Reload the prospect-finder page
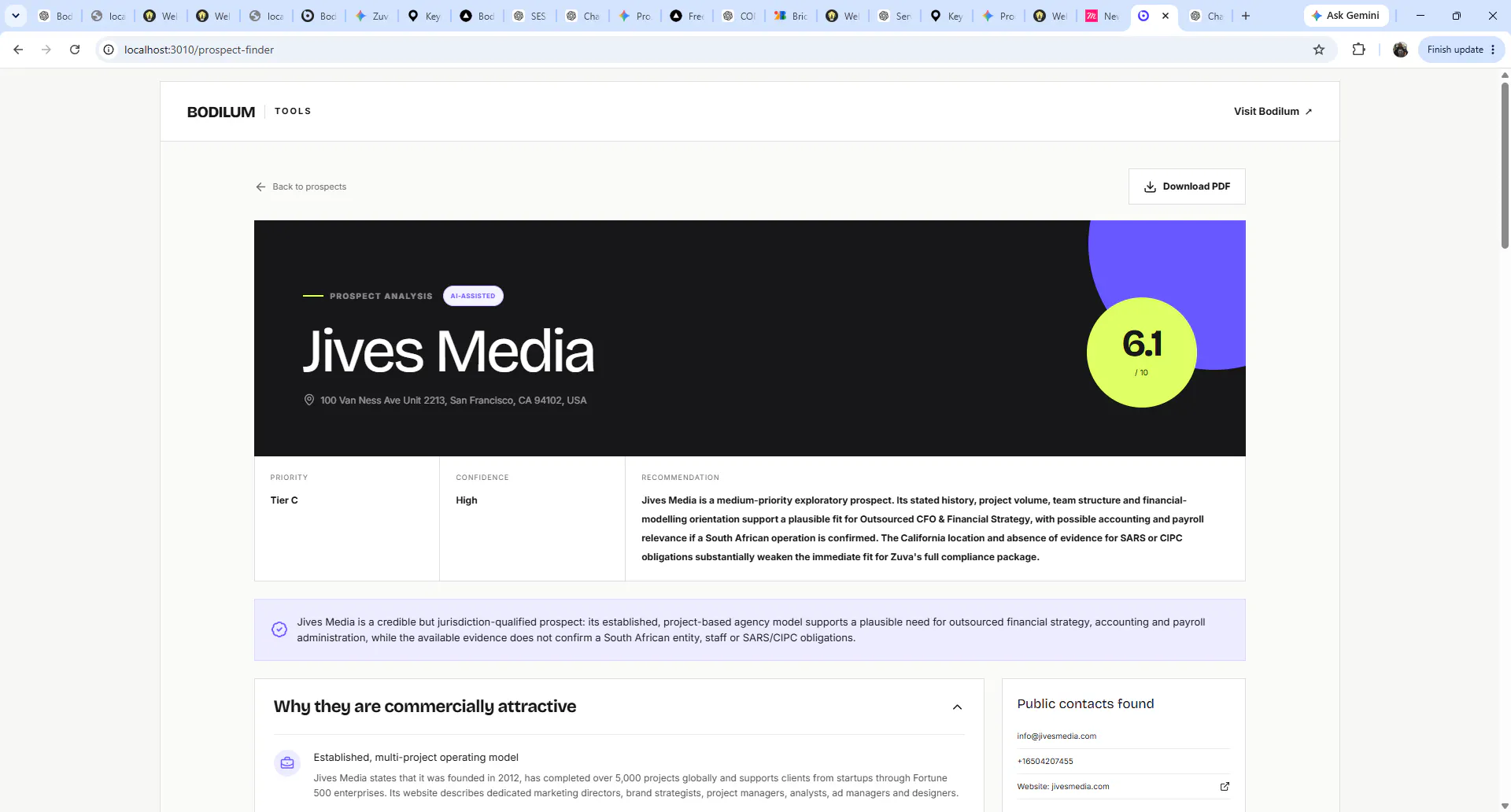Viewport: 1511px width, 812px height. [75, 50]
